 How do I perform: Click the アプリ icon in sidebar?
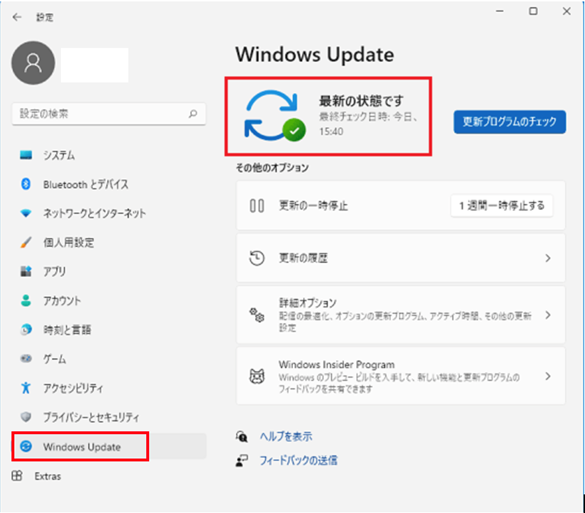coord(26,271)
